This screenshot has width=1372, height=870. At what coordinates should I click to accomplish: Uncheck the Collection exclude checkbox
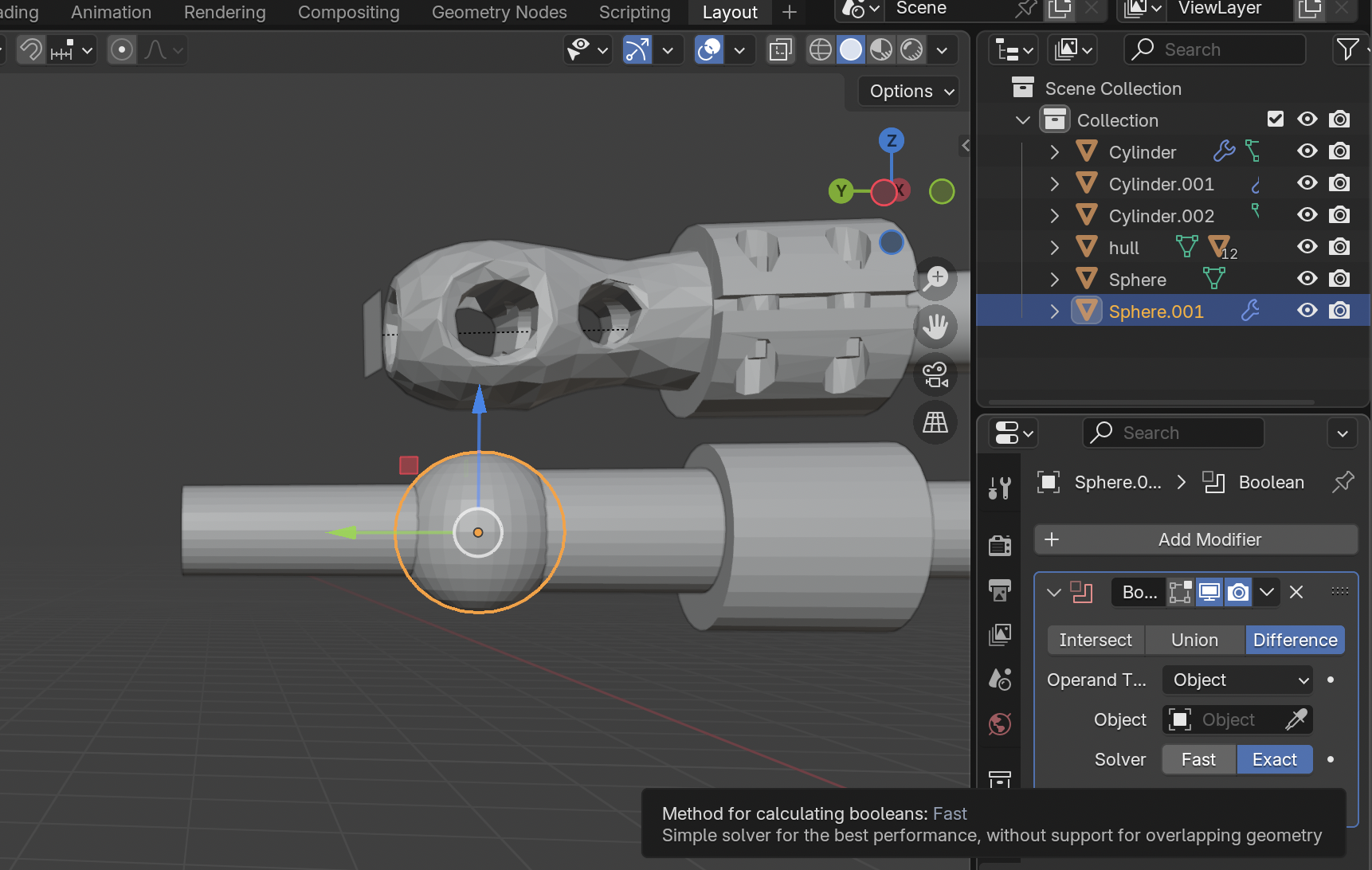[1276, 120]
